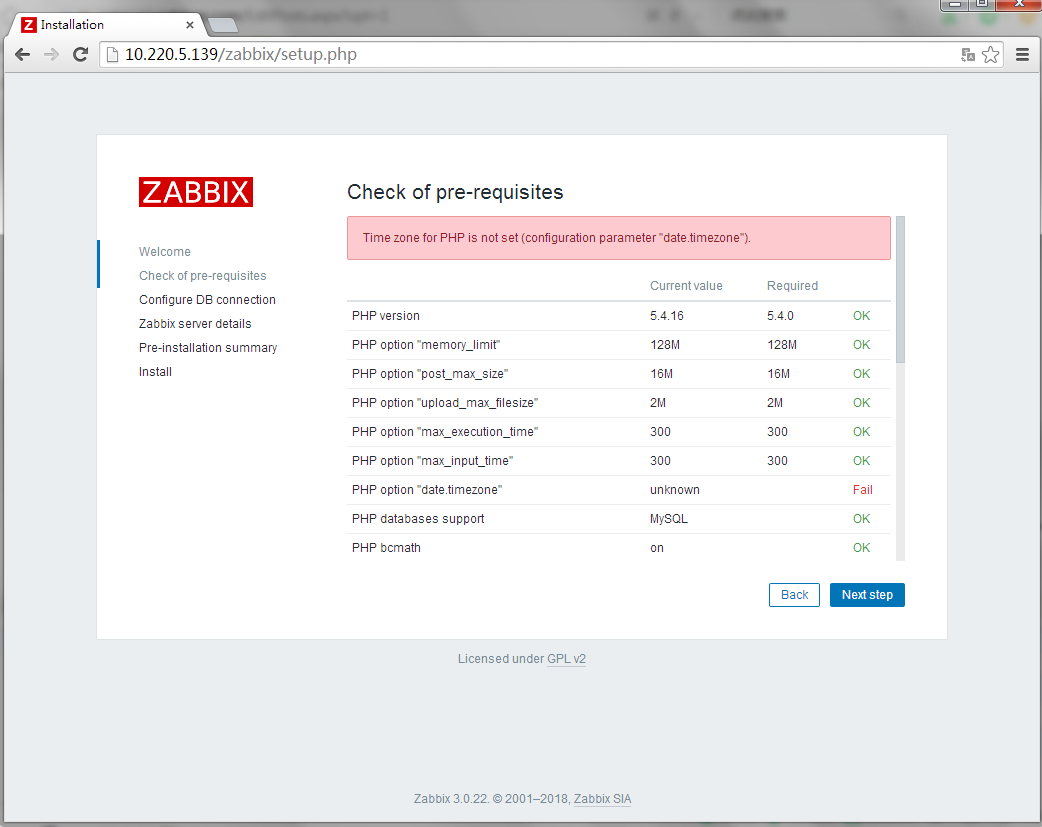Reload the page with refresh icon
1042x827 pixels.
pos(80,55)
